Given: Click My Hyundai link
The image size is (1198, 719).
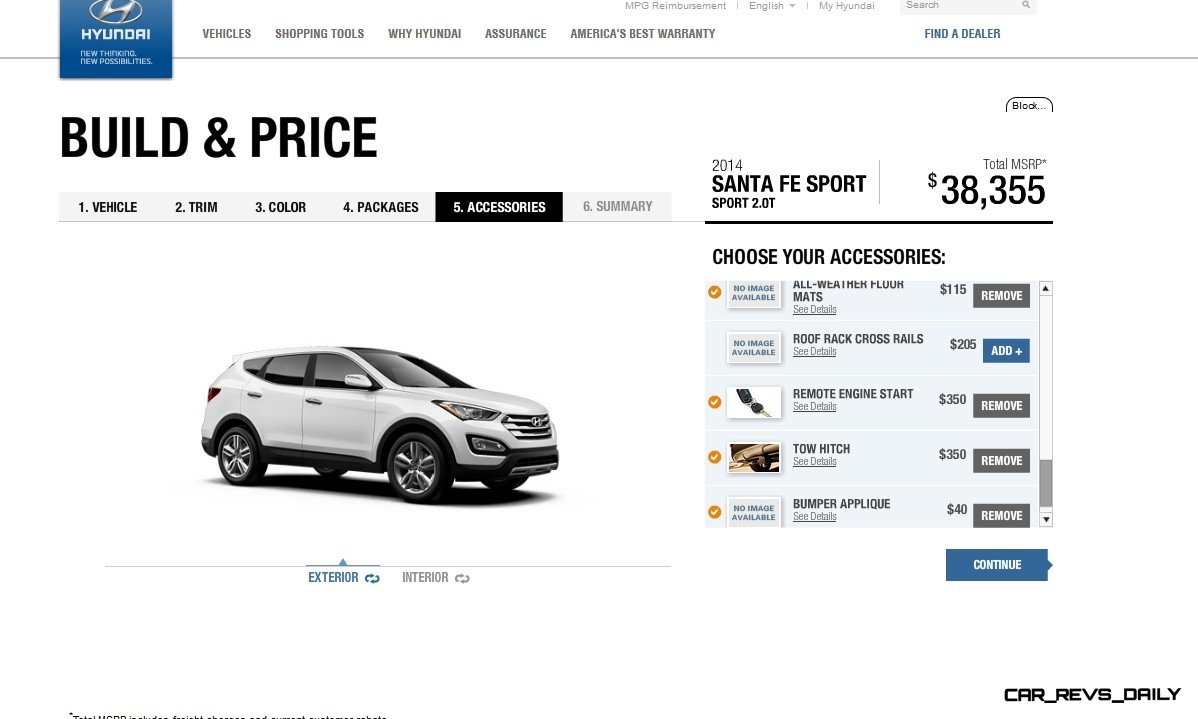Looking at the screenshot, I should tap(847, 5).
